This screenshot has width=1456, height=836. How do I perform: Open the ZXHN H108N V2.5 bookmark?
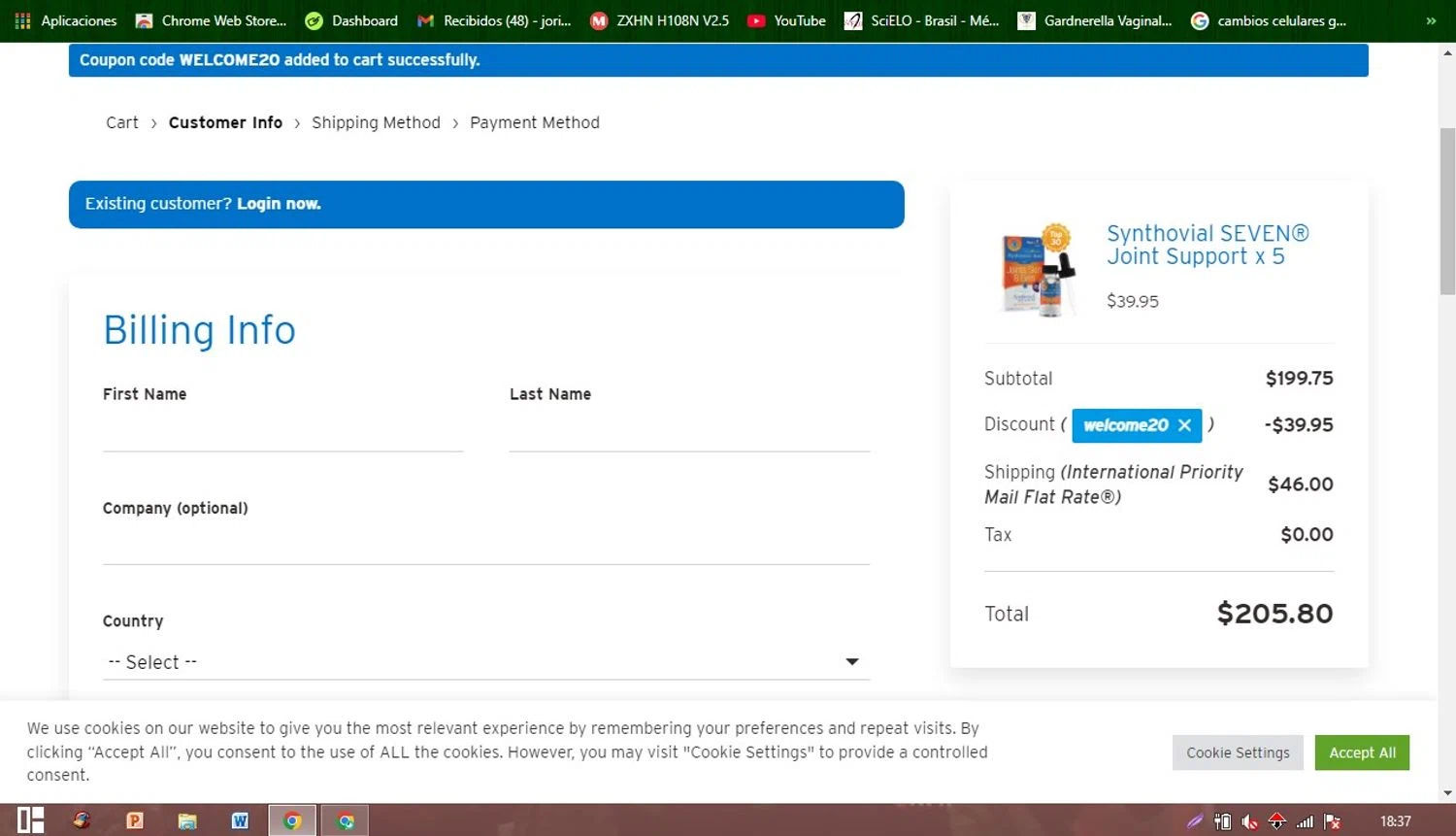coord(660,20)
